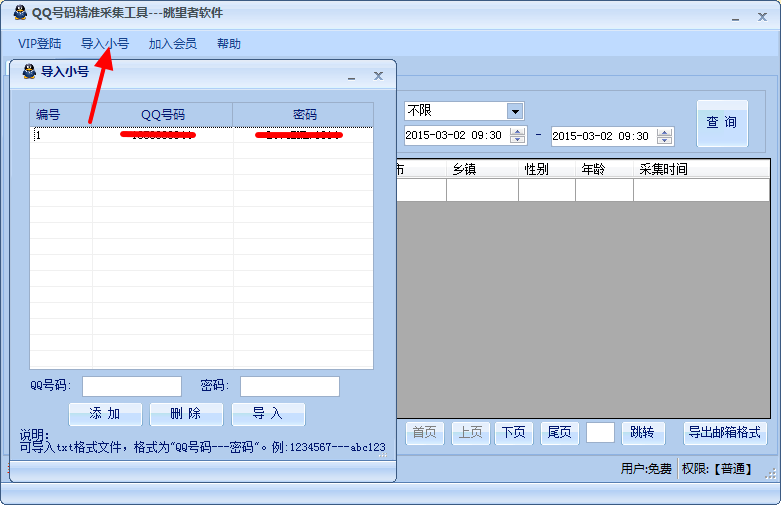Minimize the main QQ采集 window
Screen dimensions: 781x505
click(x=735, y=18)
